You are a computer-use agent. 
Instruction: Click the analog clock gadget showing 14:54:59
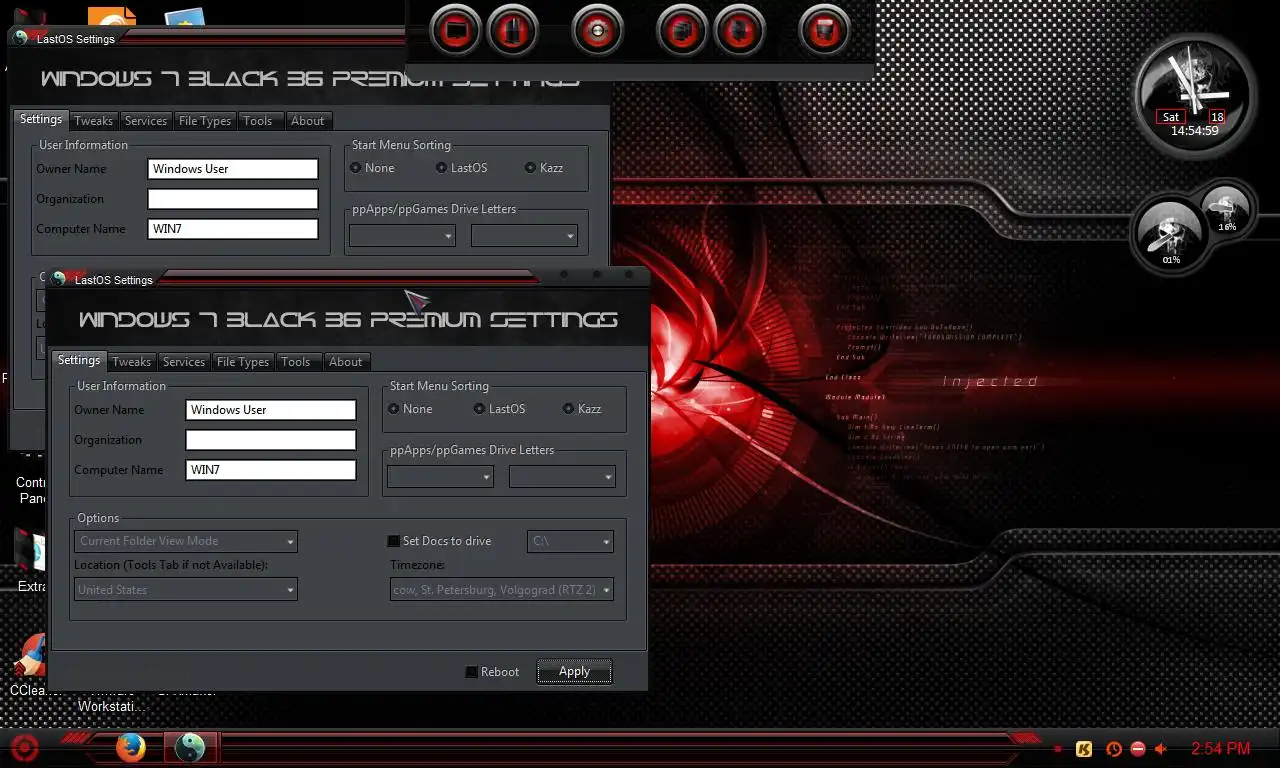coord(1194,94)
